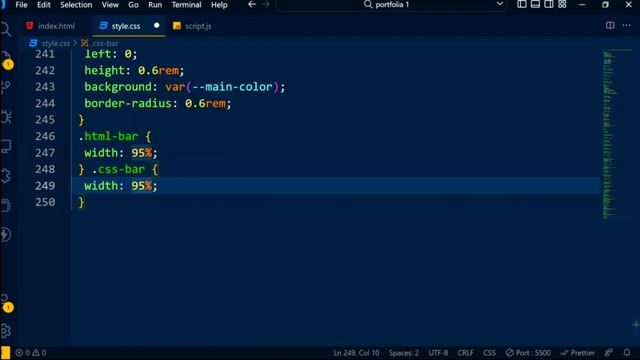The width and height of the screenshot is (640, 360).
Task: Click 'var(--main-color)' value on line 243
Action: [x=222, y=87]
